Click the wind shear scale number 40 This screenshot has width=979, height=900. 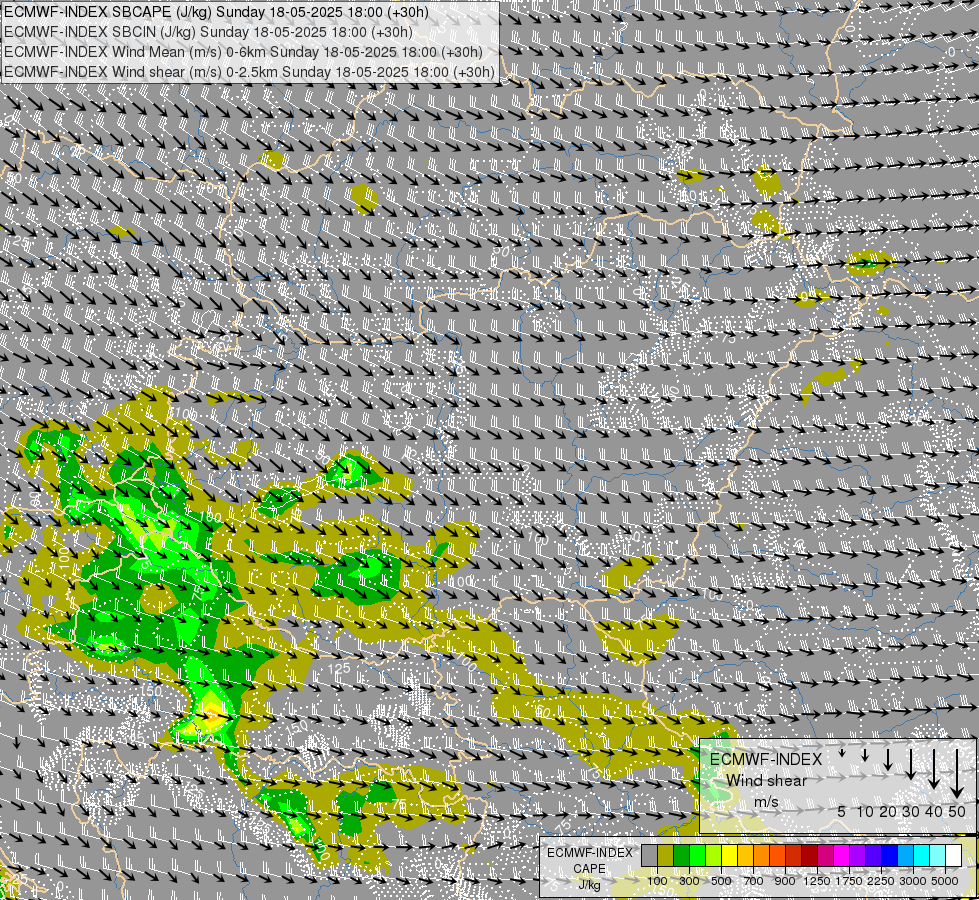[x=934, y=811]
